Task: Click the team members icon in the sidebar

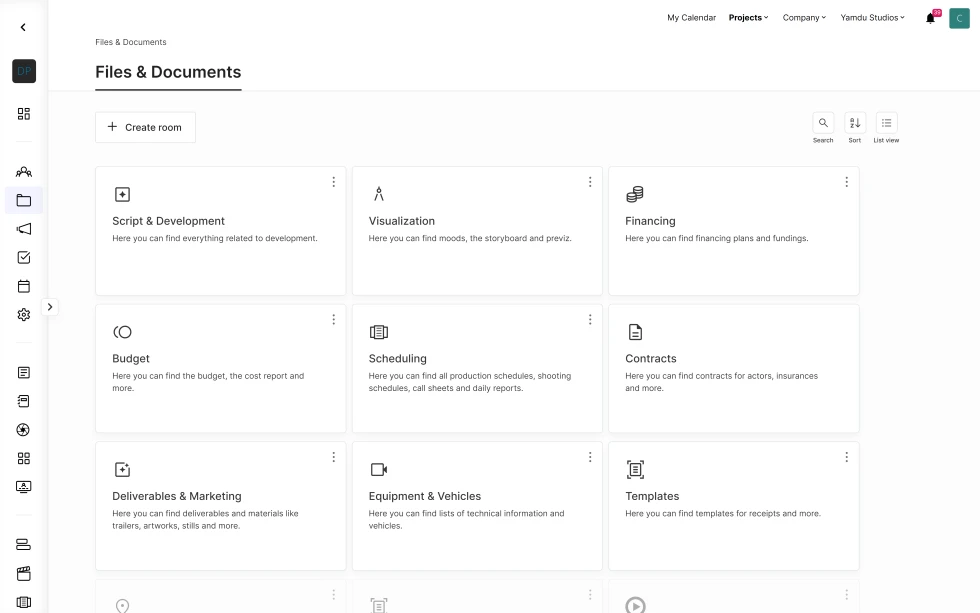Action: click(x=24, y=172)
